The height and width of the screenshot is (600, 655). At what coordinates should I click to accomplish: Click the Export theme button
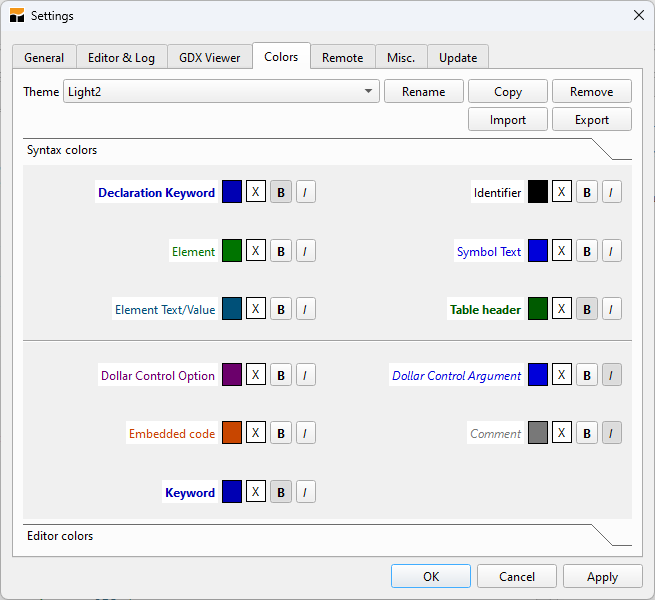pos(591,120)
